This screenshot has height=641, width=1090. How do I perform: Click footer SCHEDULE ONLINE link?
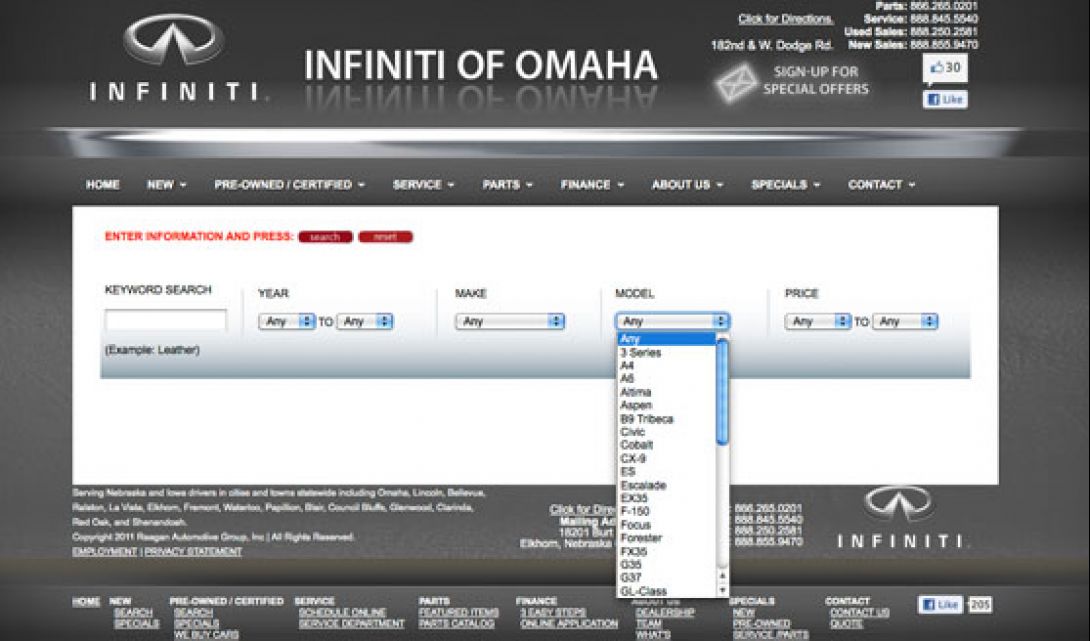[x=342, y=612]
